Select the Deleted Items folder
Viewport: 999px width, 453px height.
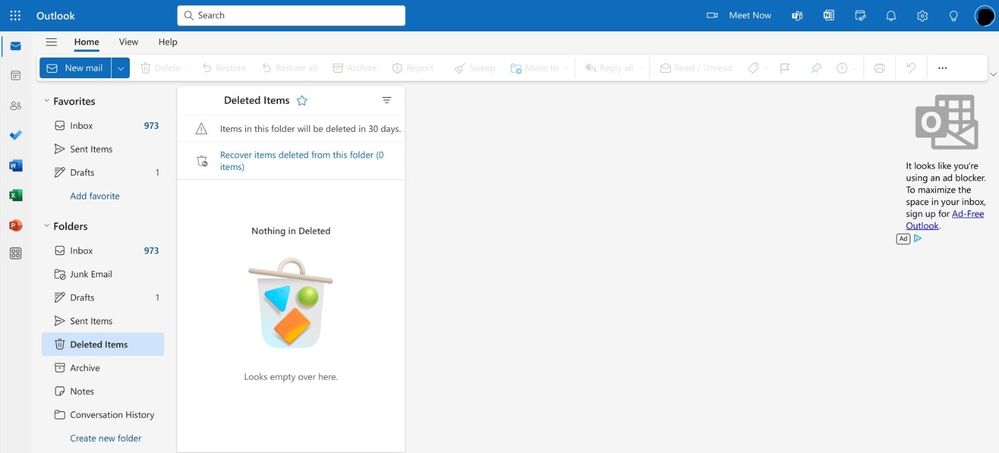(103, 344)
